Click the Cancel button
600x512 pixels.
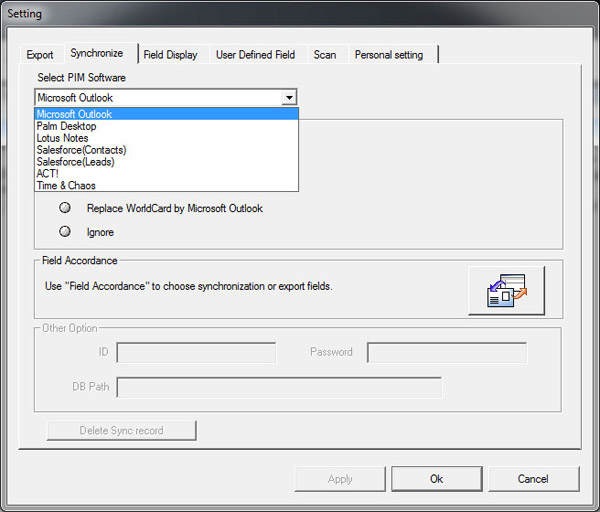[533, 479]
